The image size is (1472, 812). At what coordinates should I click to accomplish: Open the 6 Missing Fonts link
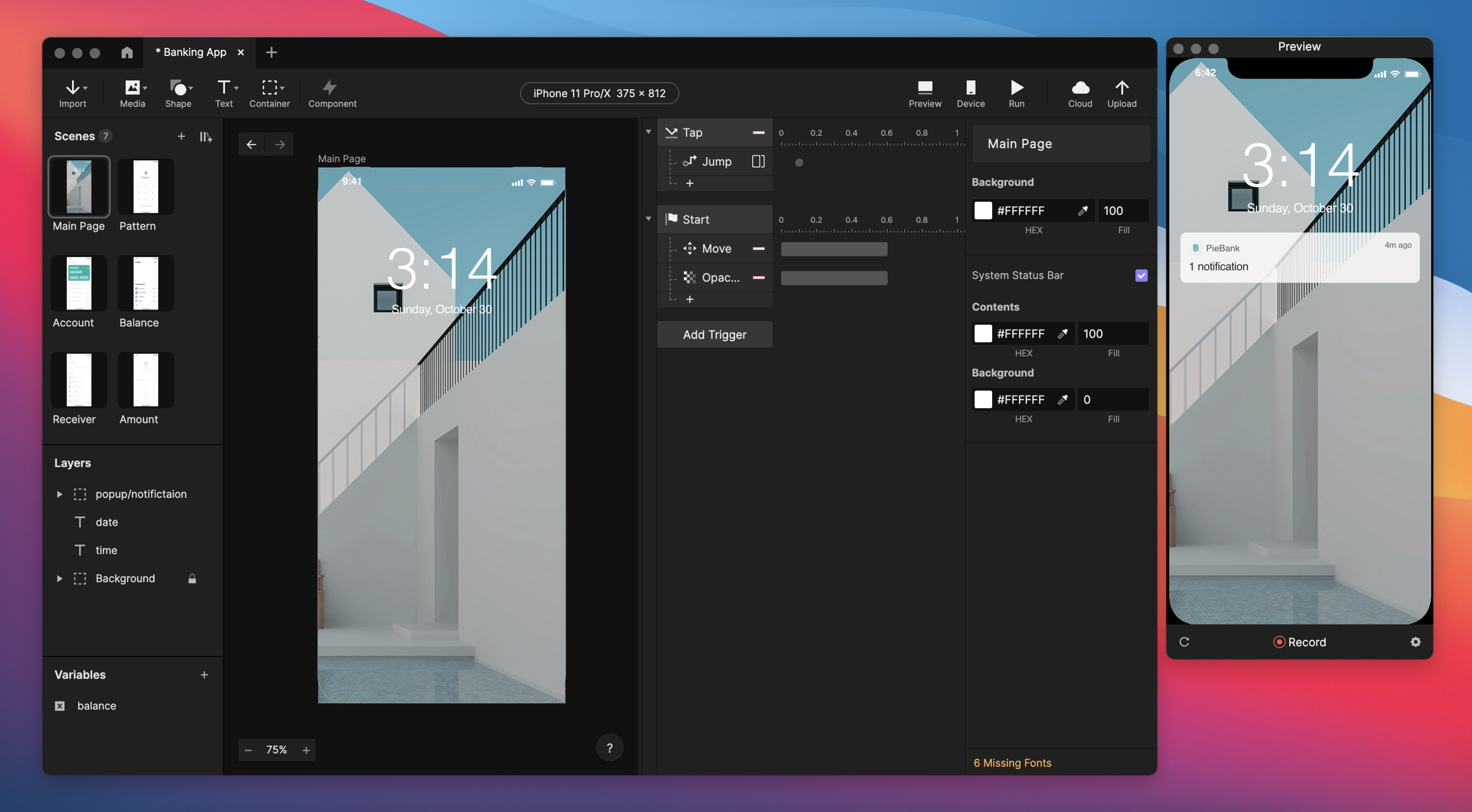point(1012,763)
